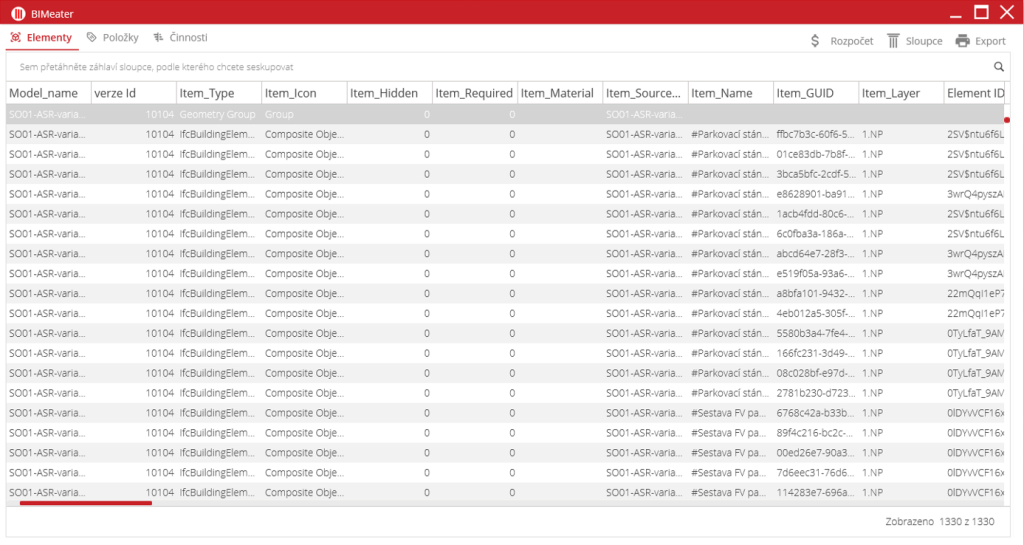Image resolution: width=1024 pixels, height=545 pixels.
Task: Click the red vertical scrollbar thumb
Action: (x=1007, y=120)
